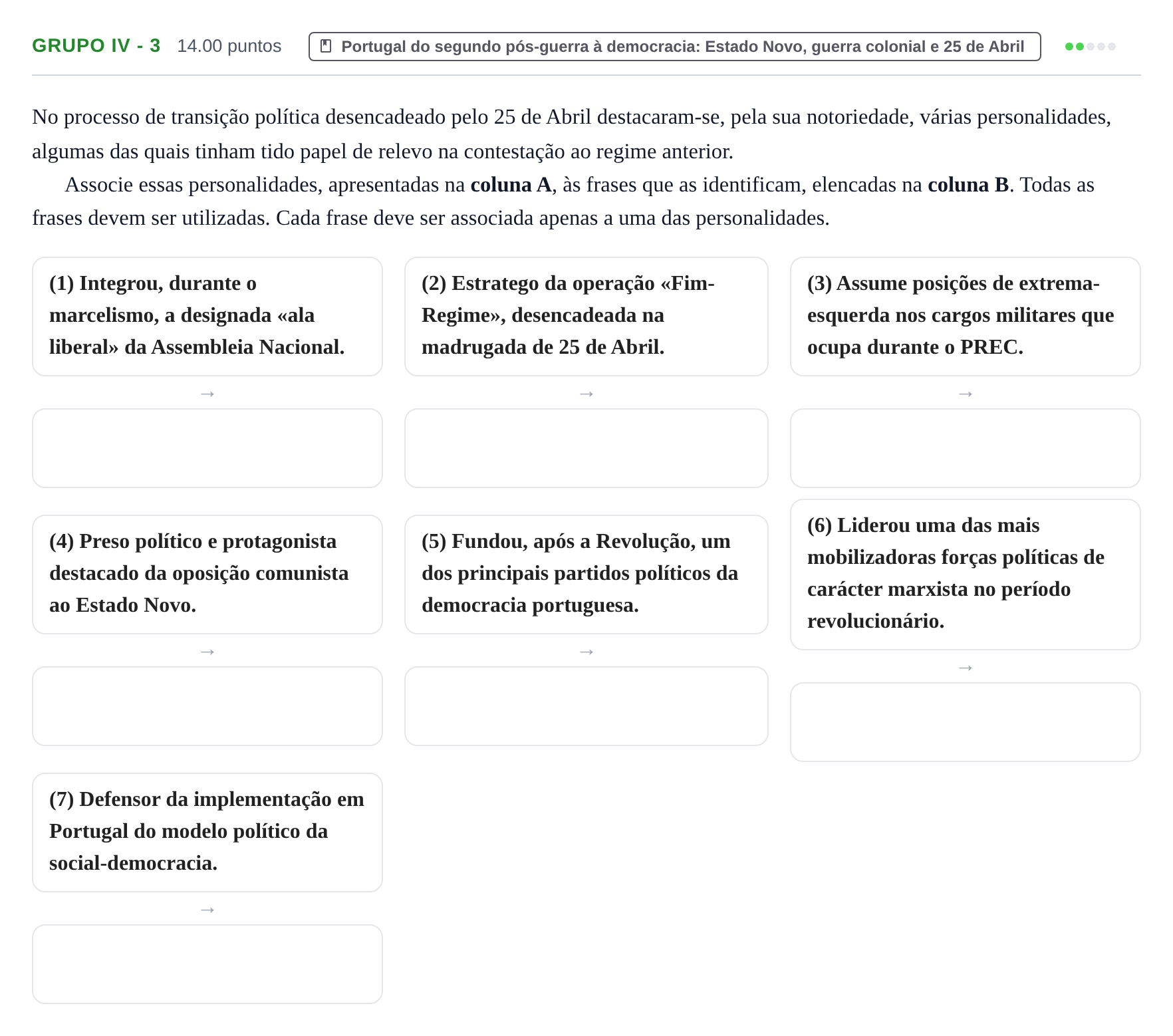Click the bold 'coluna B' text
Image resolution: width=1173 pixels, height=1036 pixels.
point(968,185)
